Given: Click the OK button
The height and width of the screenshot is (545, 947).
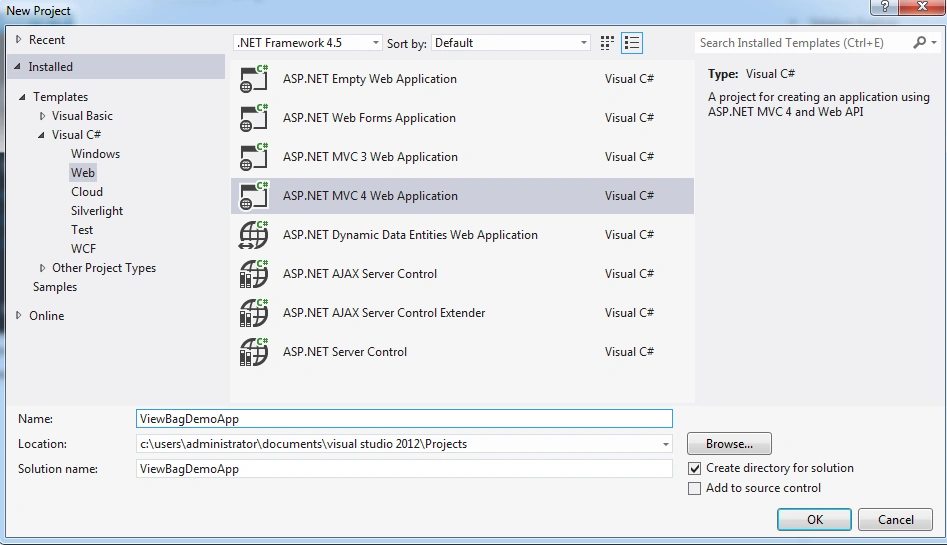Looking at the screenshot, I should (x=815, y=520).
